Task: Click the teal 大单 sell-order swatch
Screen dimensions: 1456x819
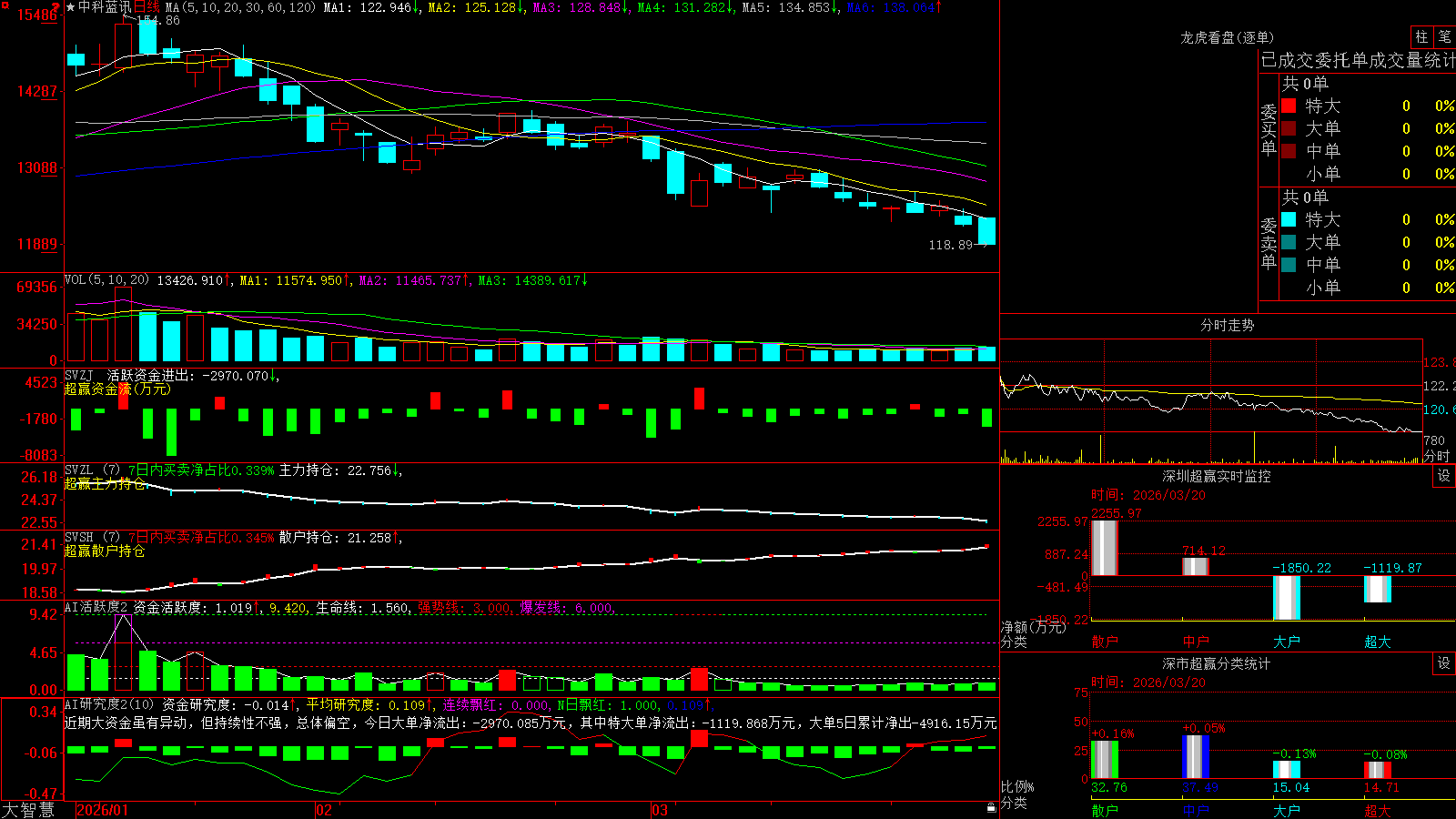Action: (x=1289, y=242)
